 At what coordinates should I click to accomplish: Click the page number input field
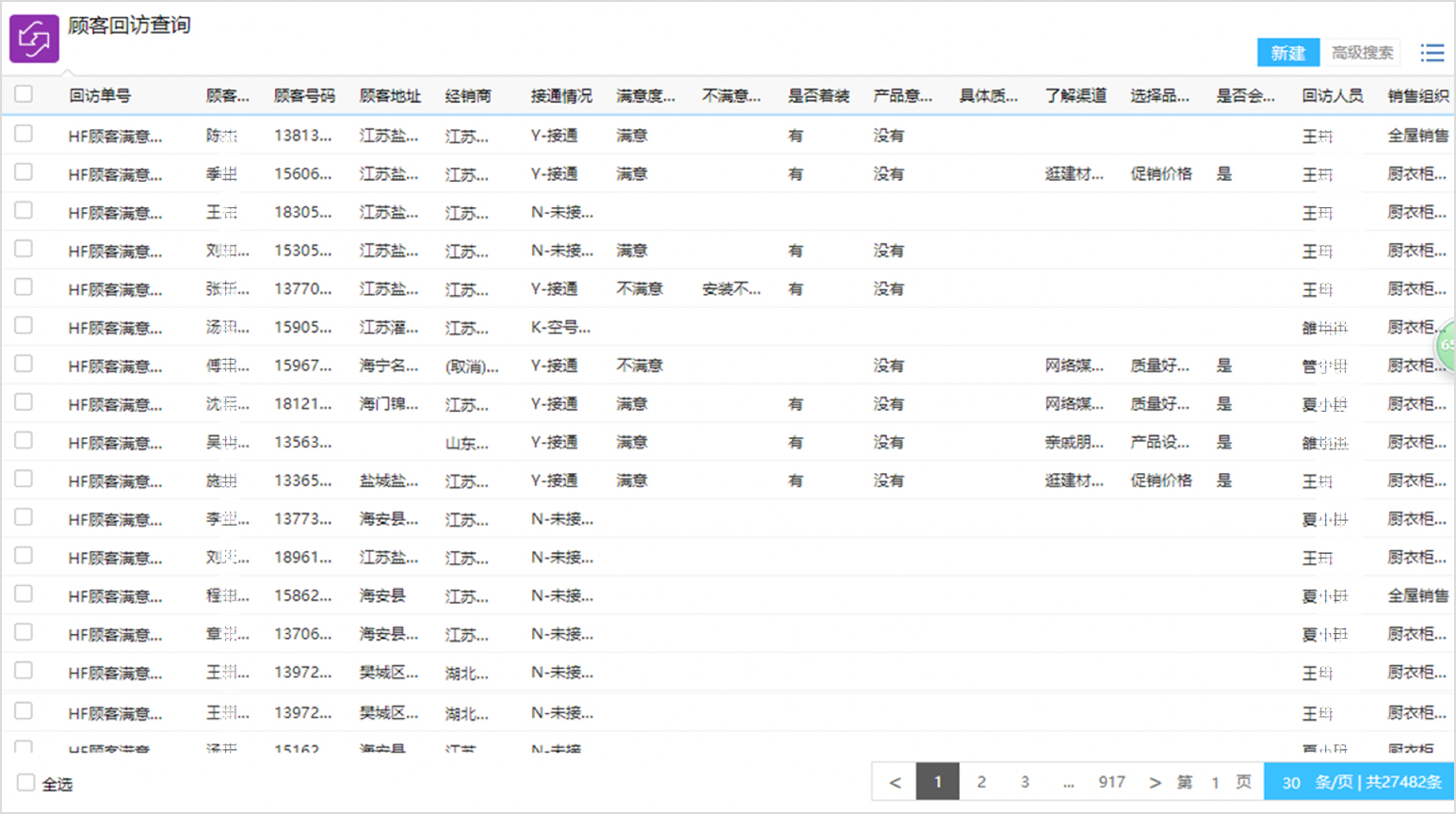pyautogui.click(x=1215, y=782)
